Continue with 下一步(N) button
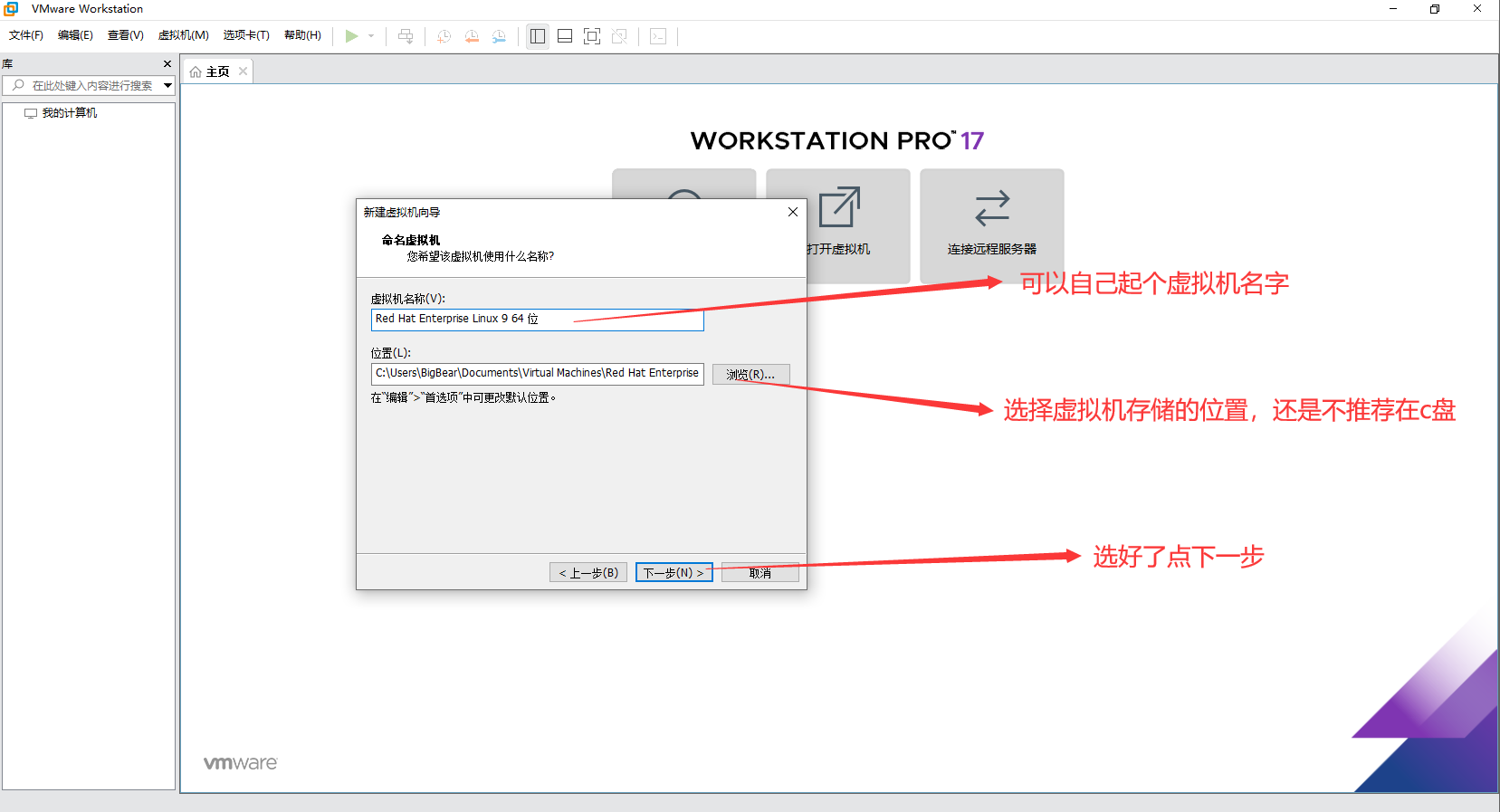This screenshot has height=812, width=1500. coord(674,573)
